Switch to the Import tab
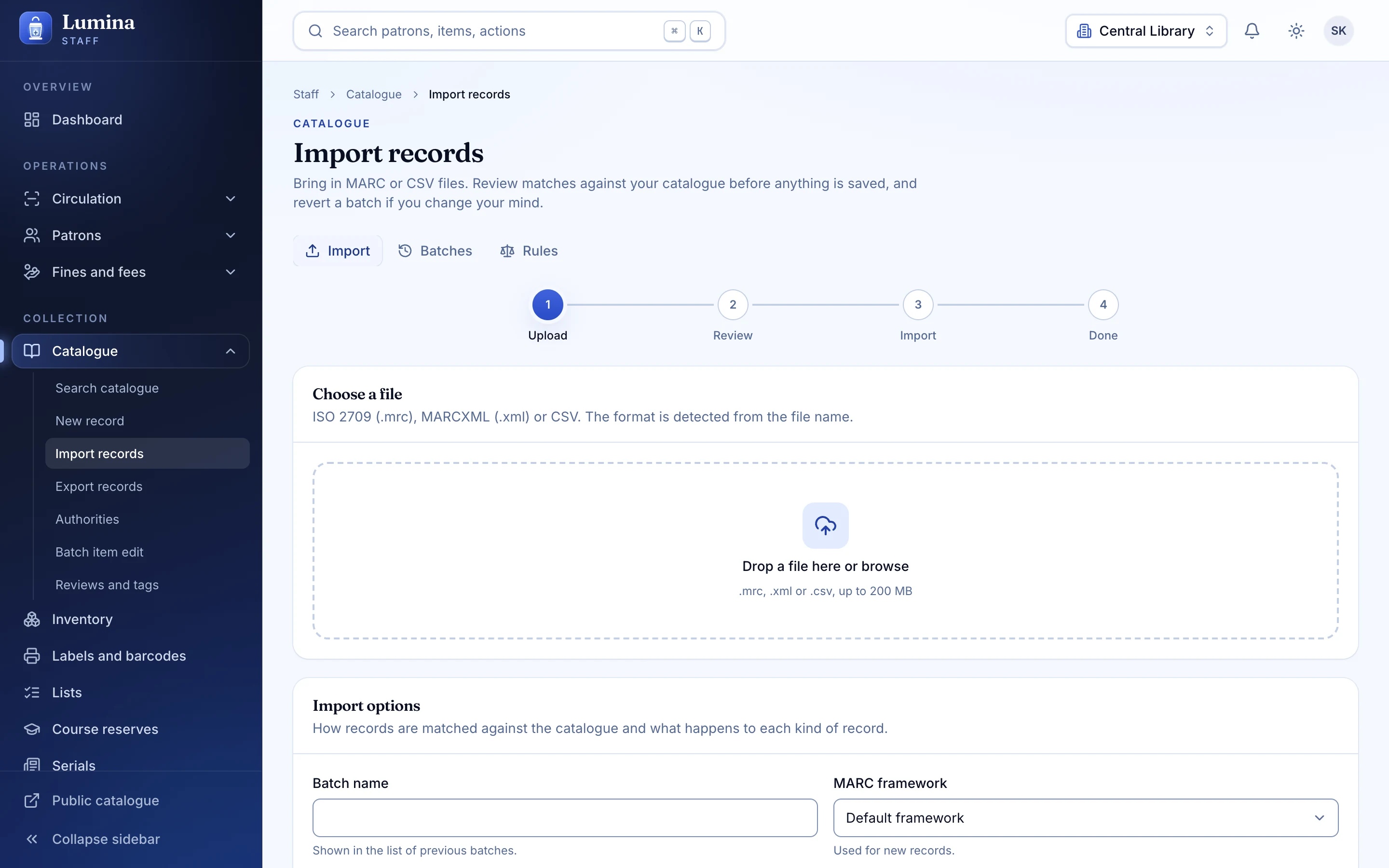 coord(338,251)
